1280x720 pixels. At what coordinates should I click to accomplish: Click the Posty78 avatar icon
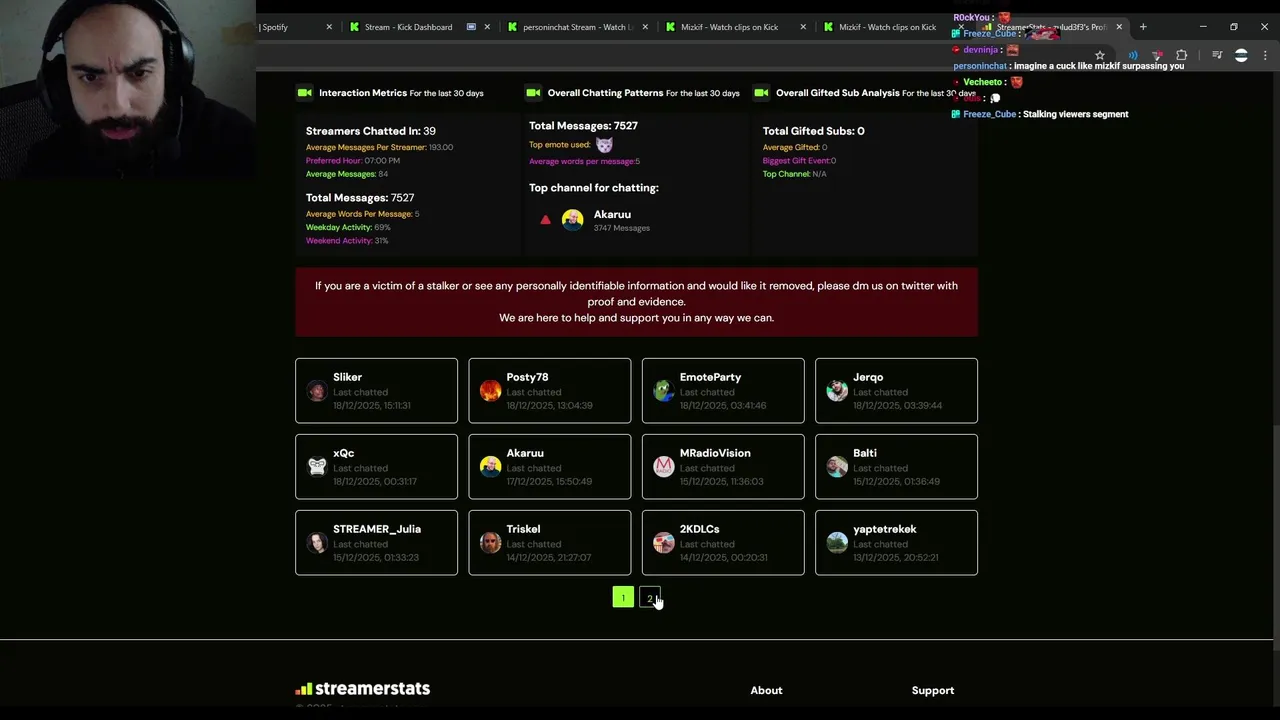tap(490, 391)
